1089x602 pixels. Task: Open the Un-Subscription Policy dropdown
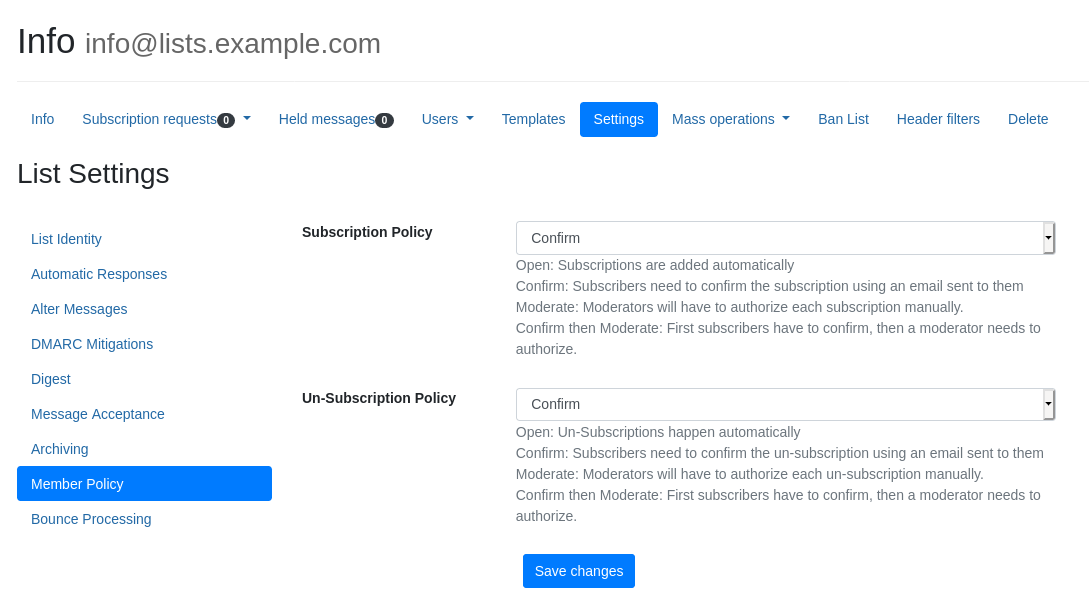[x=785, y=404]
